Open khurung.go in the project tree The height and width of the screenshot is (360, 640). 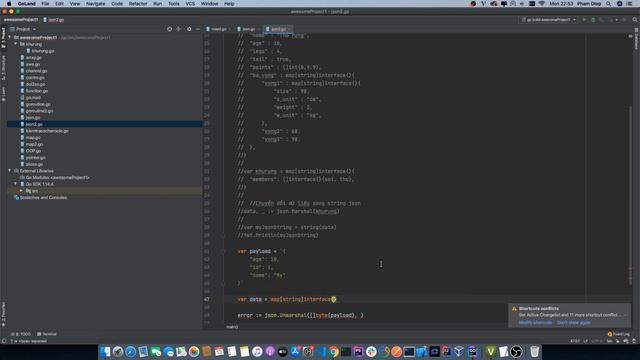40,51
